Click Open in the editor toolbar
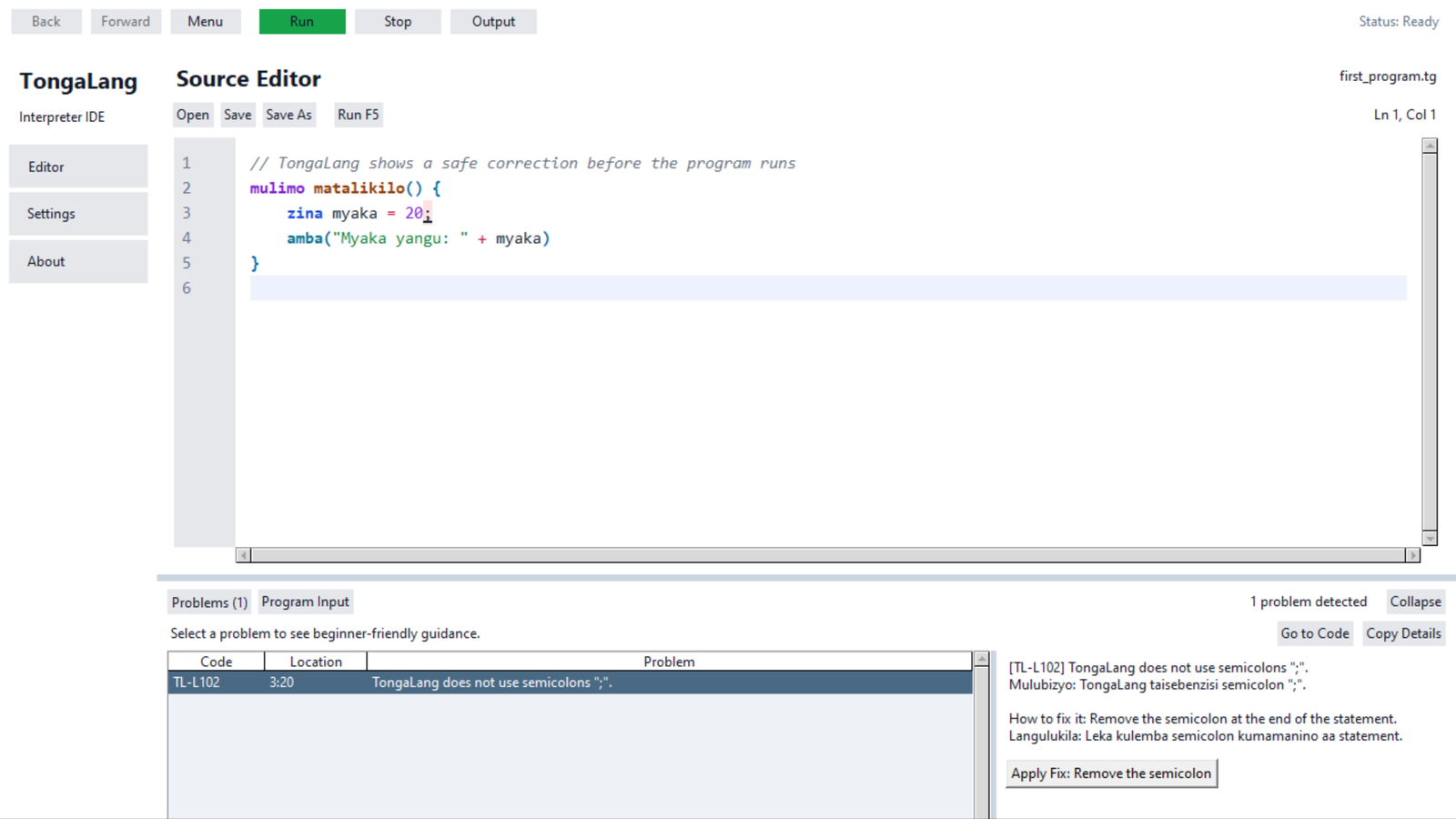 (193, 115)
